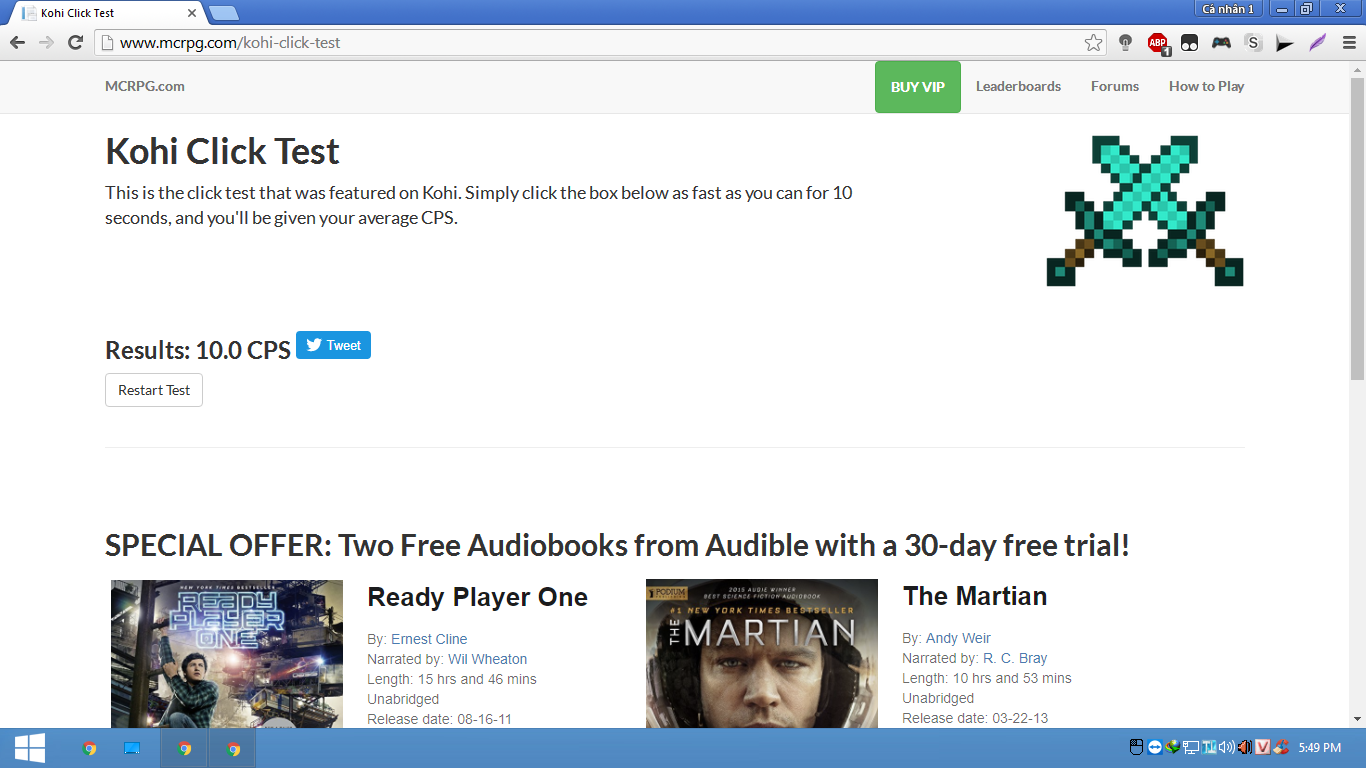Click the diamond swords image
Image resolution: width=1366 pixels, height=768 pixels.
coord(1145,211)
